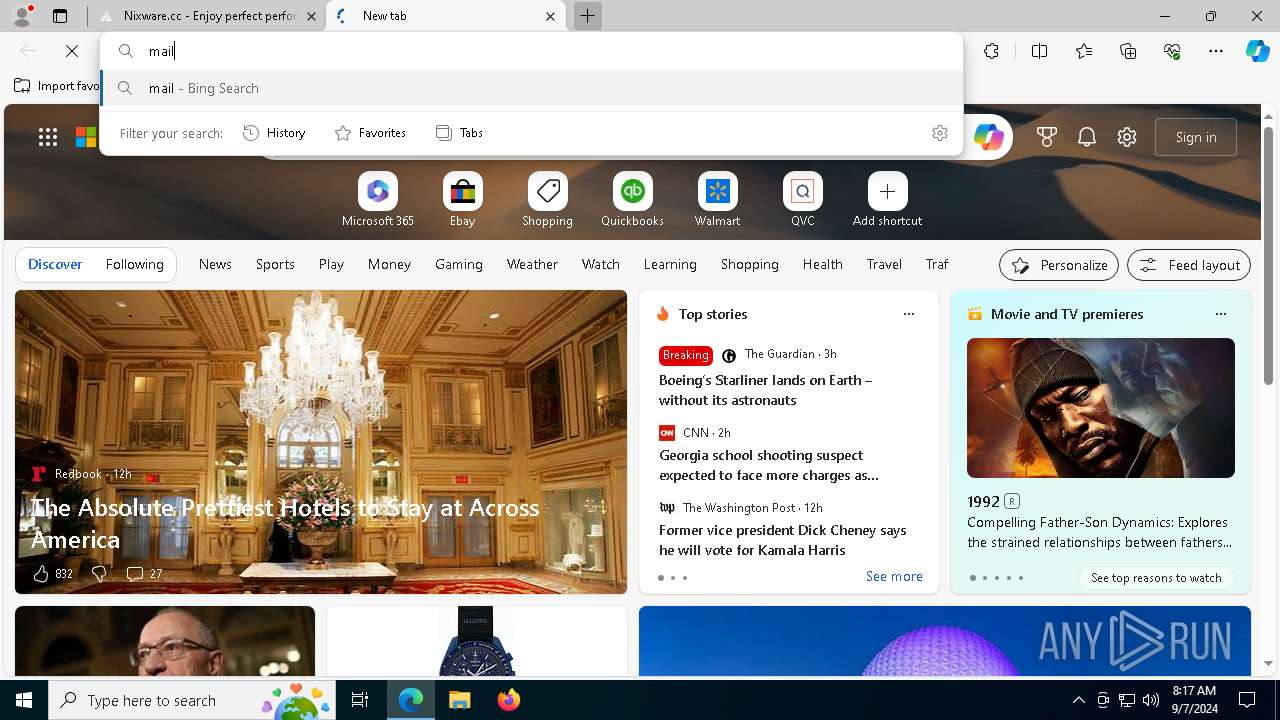
Task: Launch Firefox from the taskbar
Action: point(508,700)
